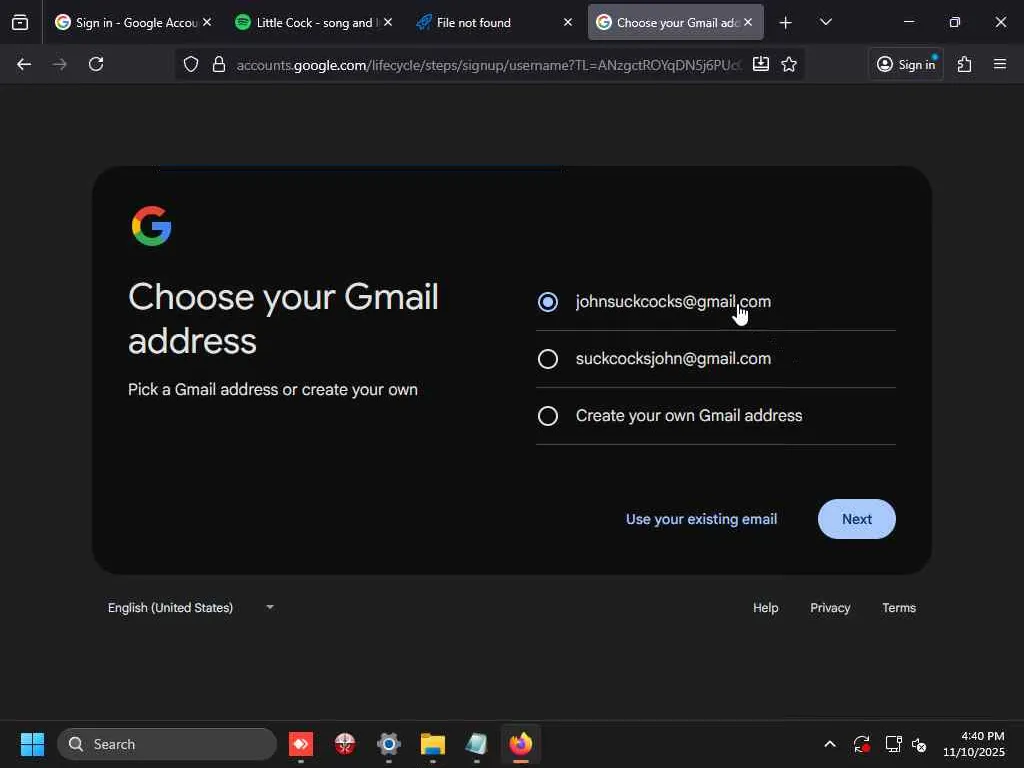The height and width of the screenshot is (768, 1024).
Task: Select Choose your Gmail address tab
Action: [667, 23]
